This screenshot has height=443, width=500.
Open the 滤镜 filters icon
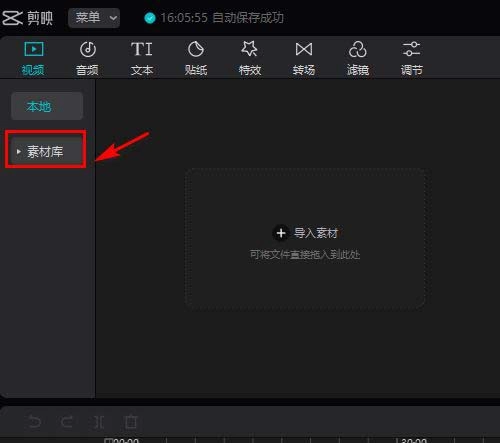coord(358,49)
